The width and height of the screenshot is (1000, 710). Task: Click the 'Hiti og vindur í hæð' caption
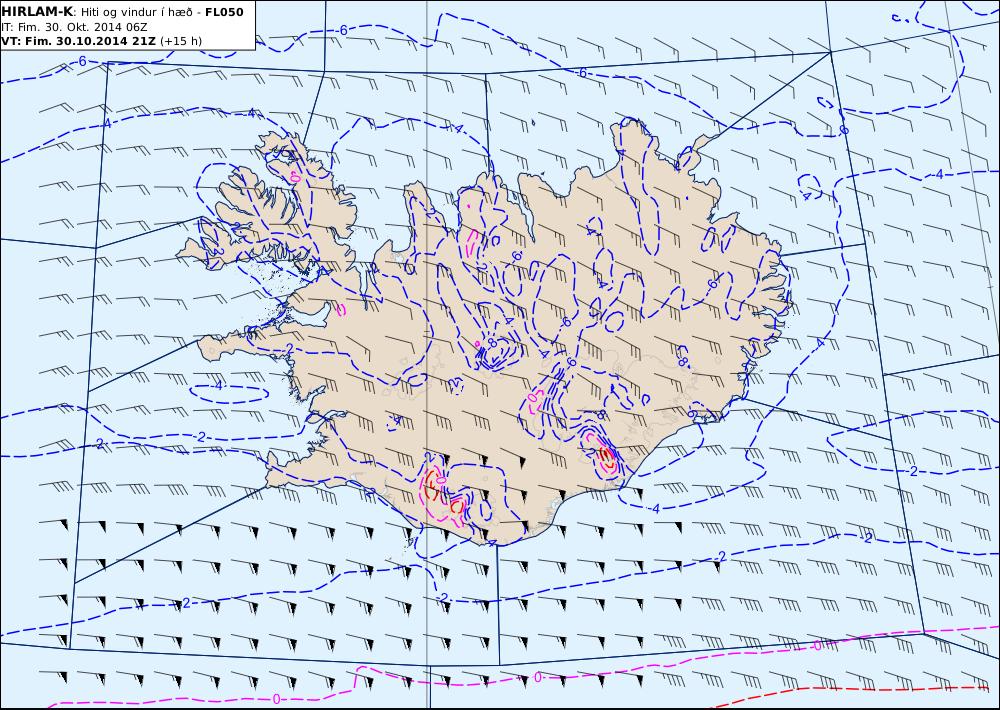(135, 12)
